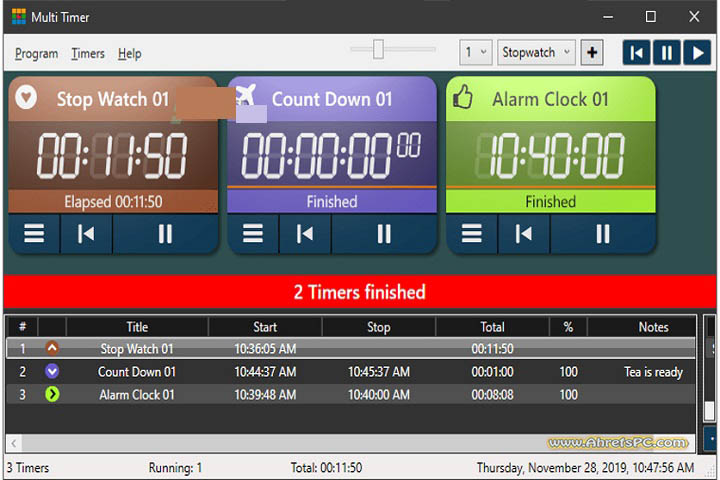Click the heart icon on Stop Watch 01

point(26,97)
